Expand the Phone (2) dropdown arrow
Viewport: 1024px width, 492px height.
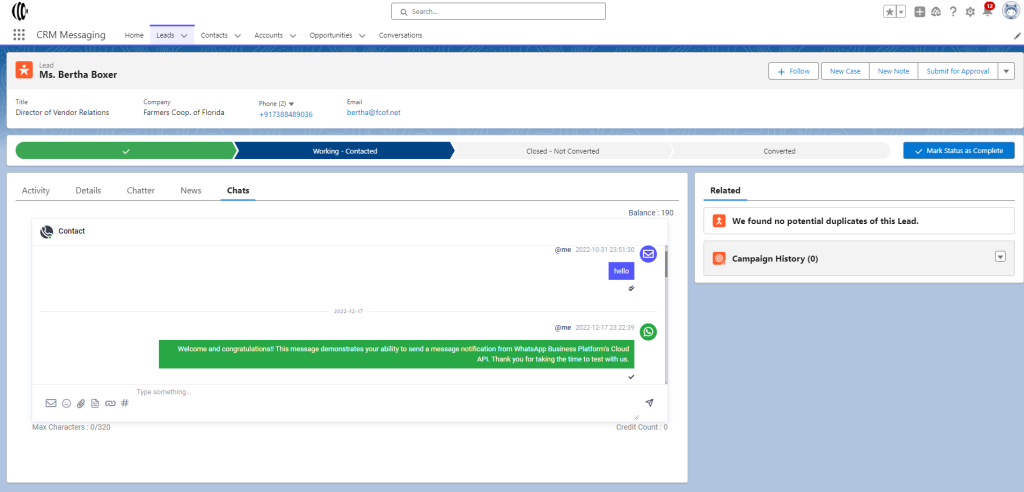click(291, 103)
